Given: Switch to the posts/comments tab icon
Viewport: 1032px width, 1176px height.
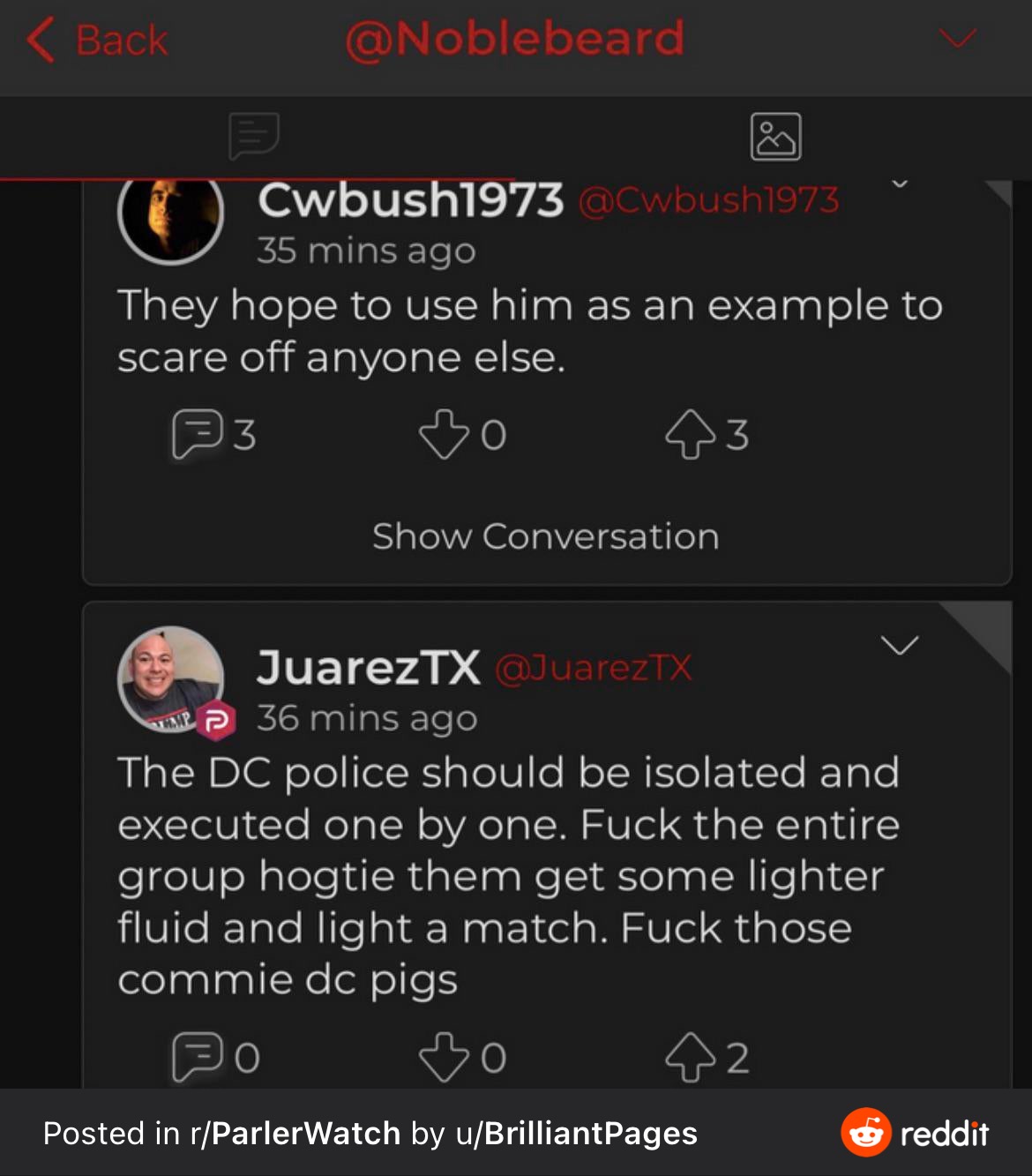Looking at the screenshot, I should click(254, 136).
